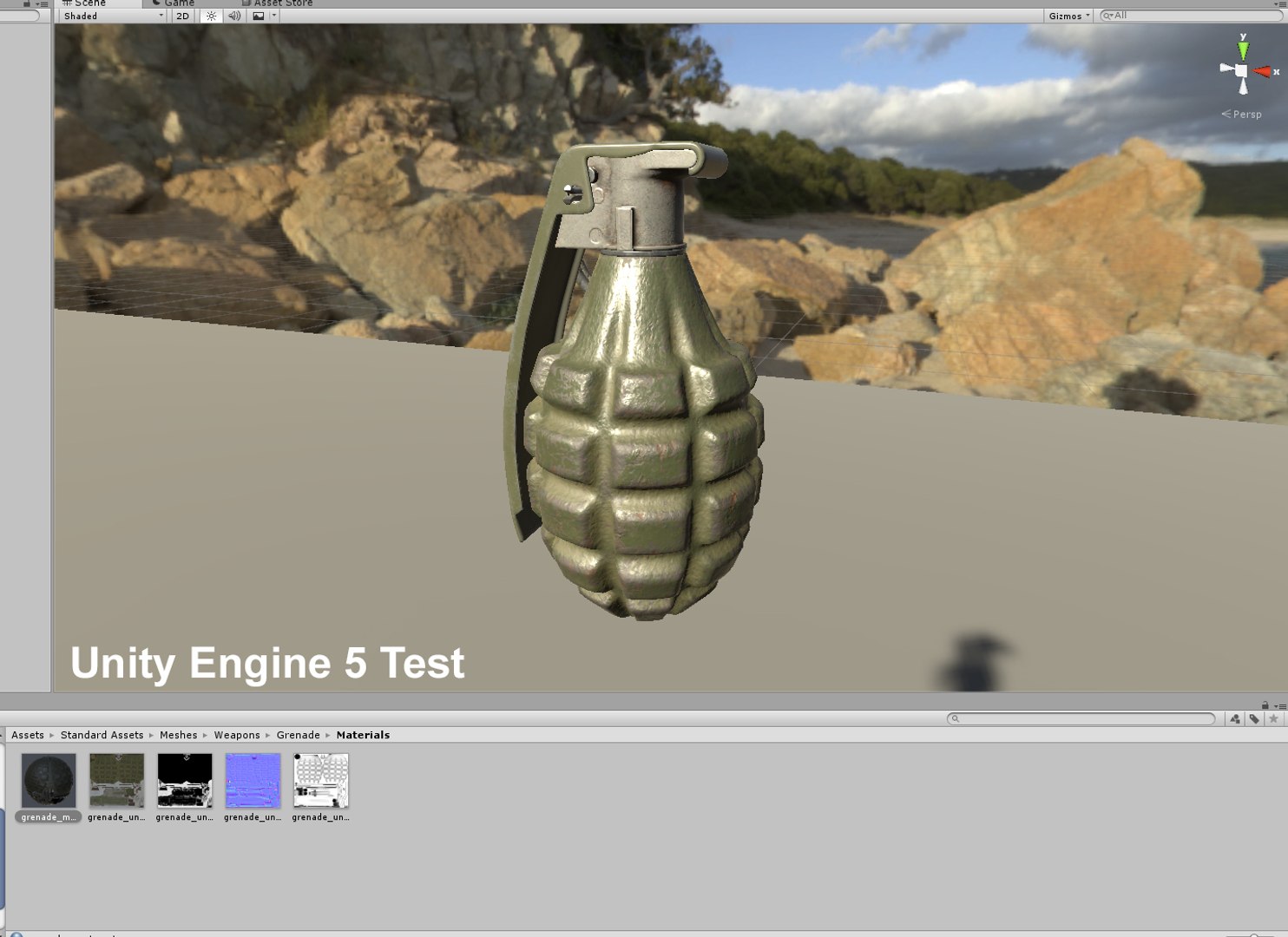Select the black-and-white grenade texture thumbnail
This screenshot has width=1288, height=937.
(x=185, y=781)
